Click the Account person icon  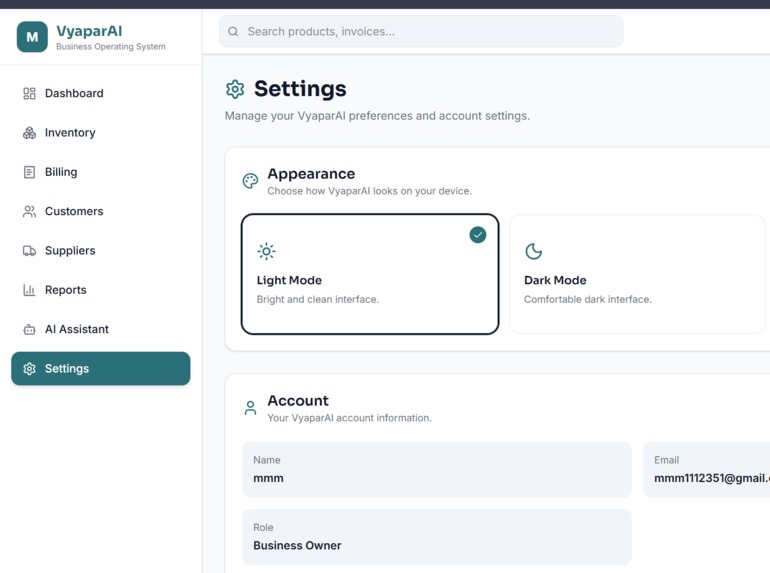click(250, 408)
